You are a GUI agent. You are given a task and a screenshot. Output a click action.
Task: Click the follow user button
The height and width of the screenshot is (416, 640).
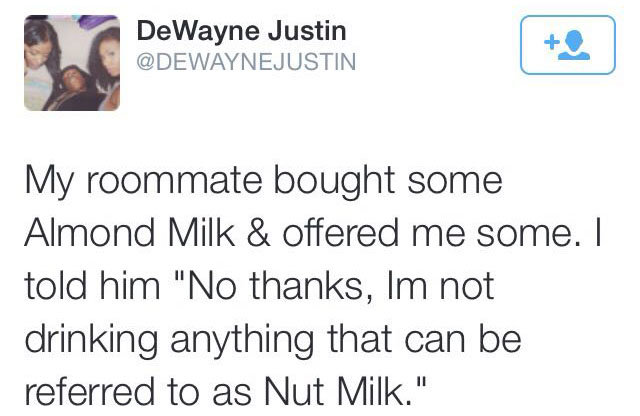click(x=564, y=46)
